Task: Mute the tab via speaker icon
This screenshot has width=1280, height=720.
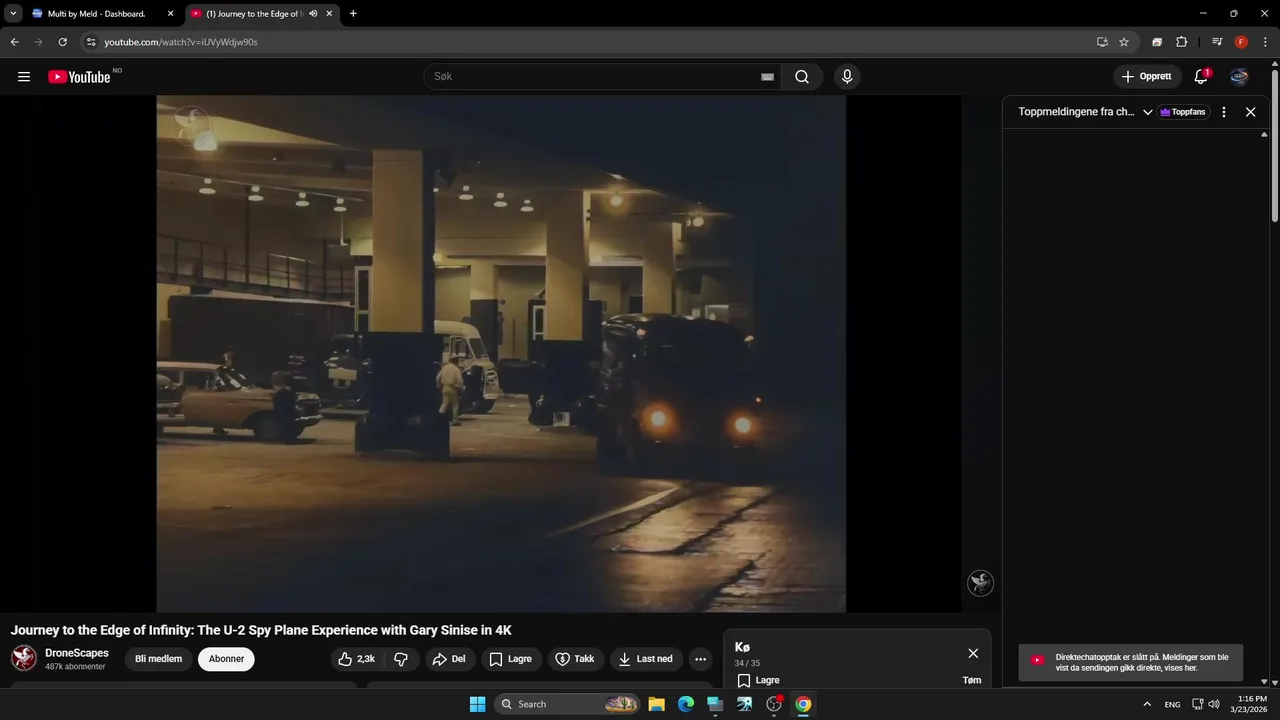Action: tap(313, 14)
